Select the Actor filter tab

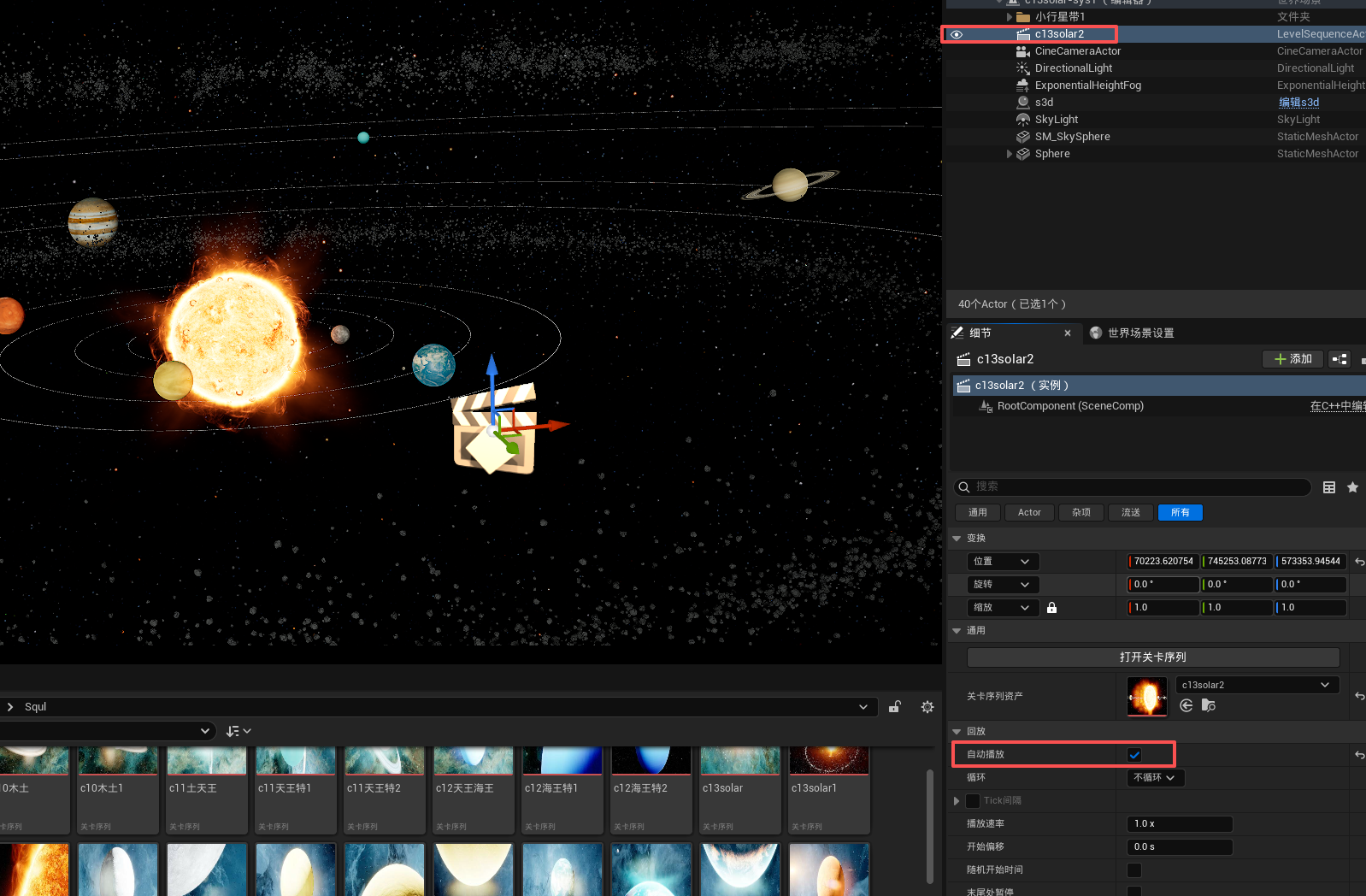pos(1029,513)
